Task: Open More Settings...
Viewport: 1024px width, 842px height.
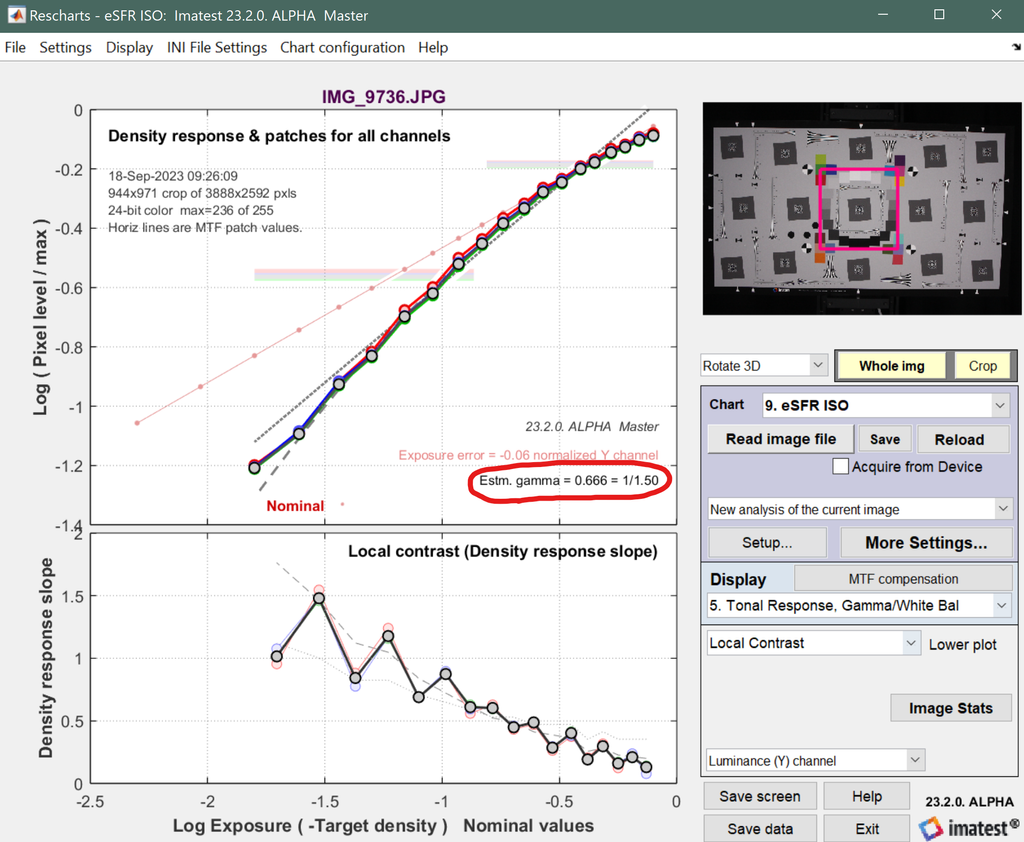Action: pyautogui.click(x=926, y=543)
